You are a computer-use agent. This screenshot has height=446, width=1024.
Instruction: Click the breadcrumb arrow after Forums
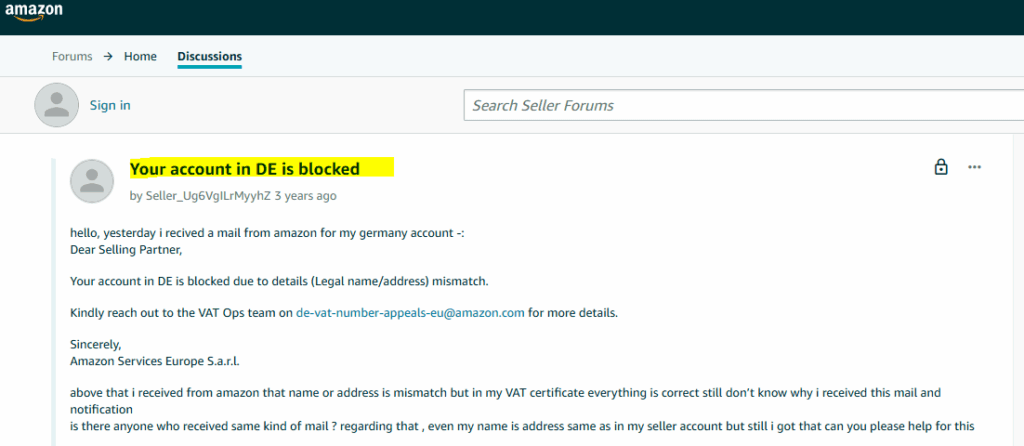[x=108, y=56]
